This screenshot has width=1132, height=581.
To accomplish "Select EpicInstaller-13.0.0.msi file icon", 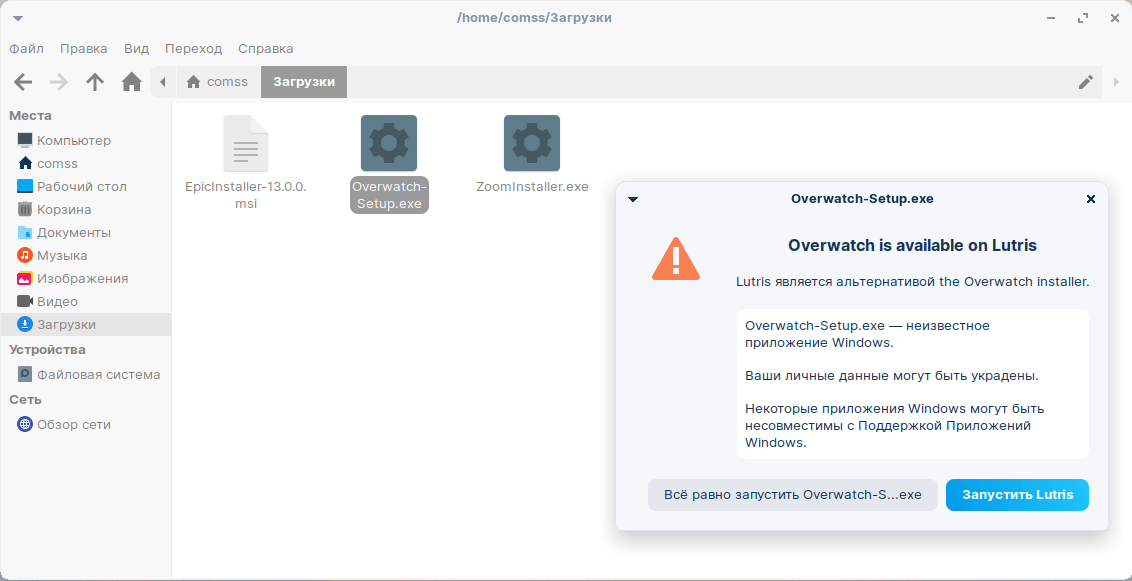I will (x=245, y=143).
